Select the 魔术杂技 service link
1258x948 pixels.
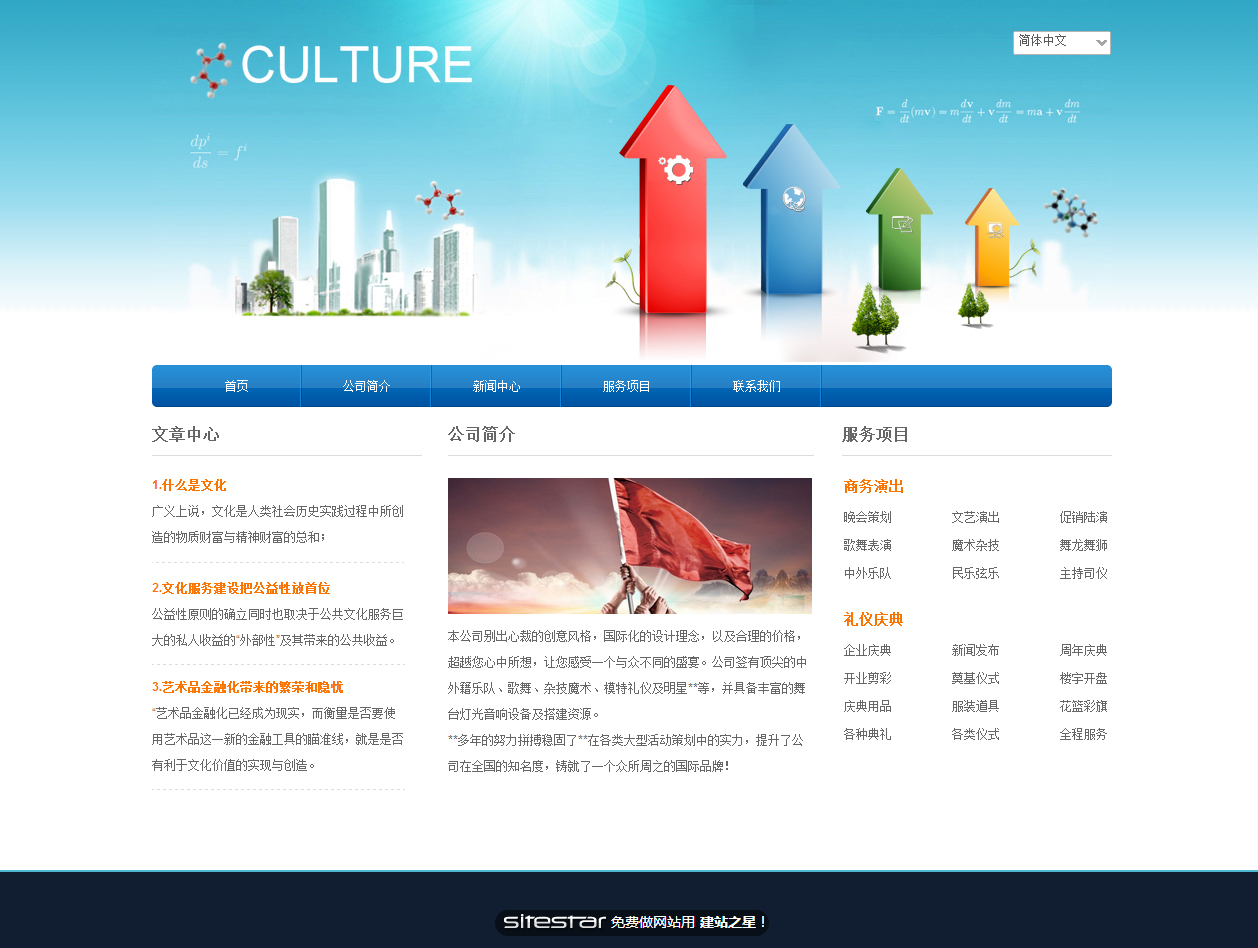click(975, 545)
